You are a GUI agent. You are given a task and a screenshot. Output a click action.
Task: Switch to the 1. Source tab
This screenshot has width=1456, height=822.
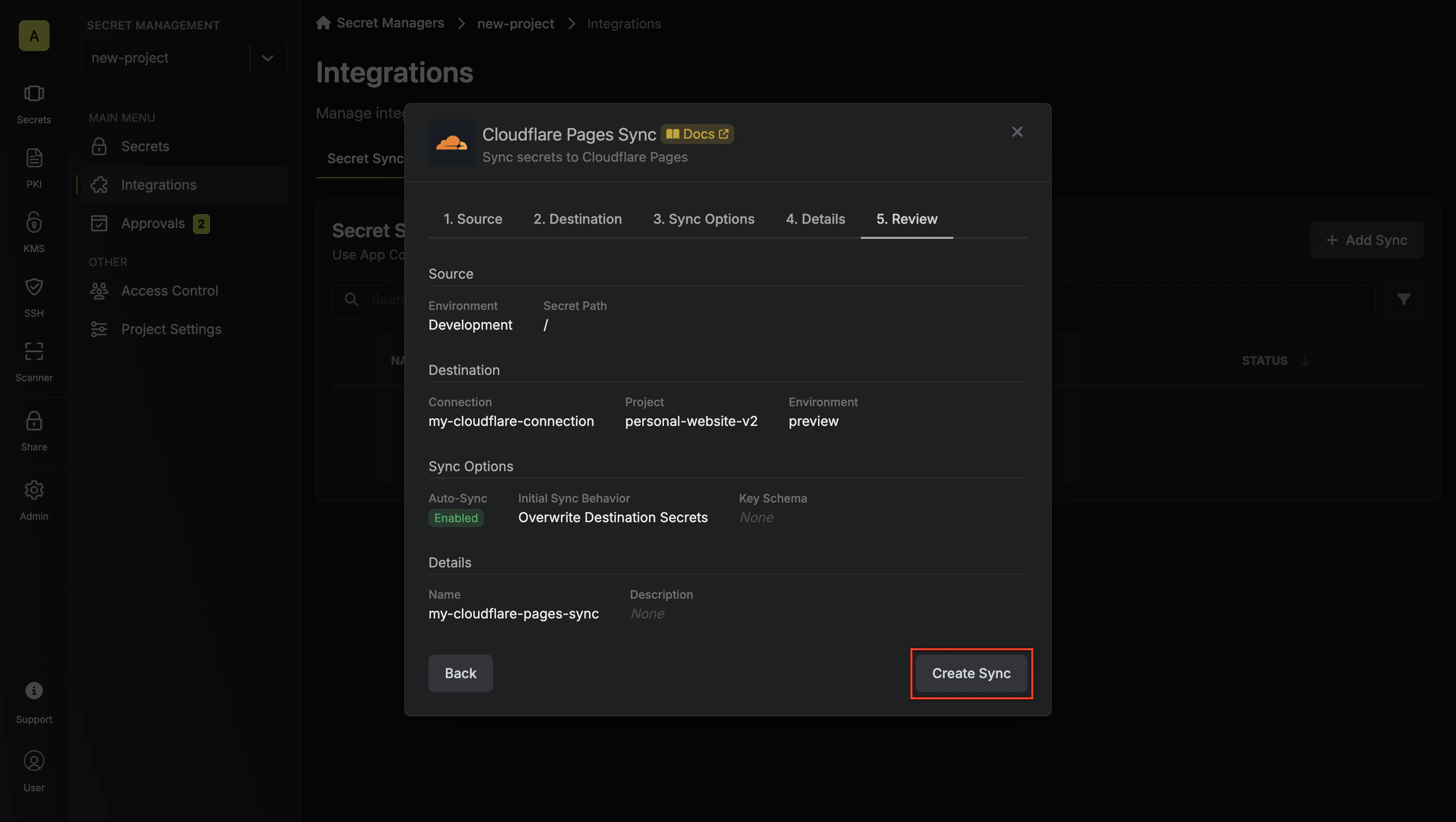pos(472,218)
